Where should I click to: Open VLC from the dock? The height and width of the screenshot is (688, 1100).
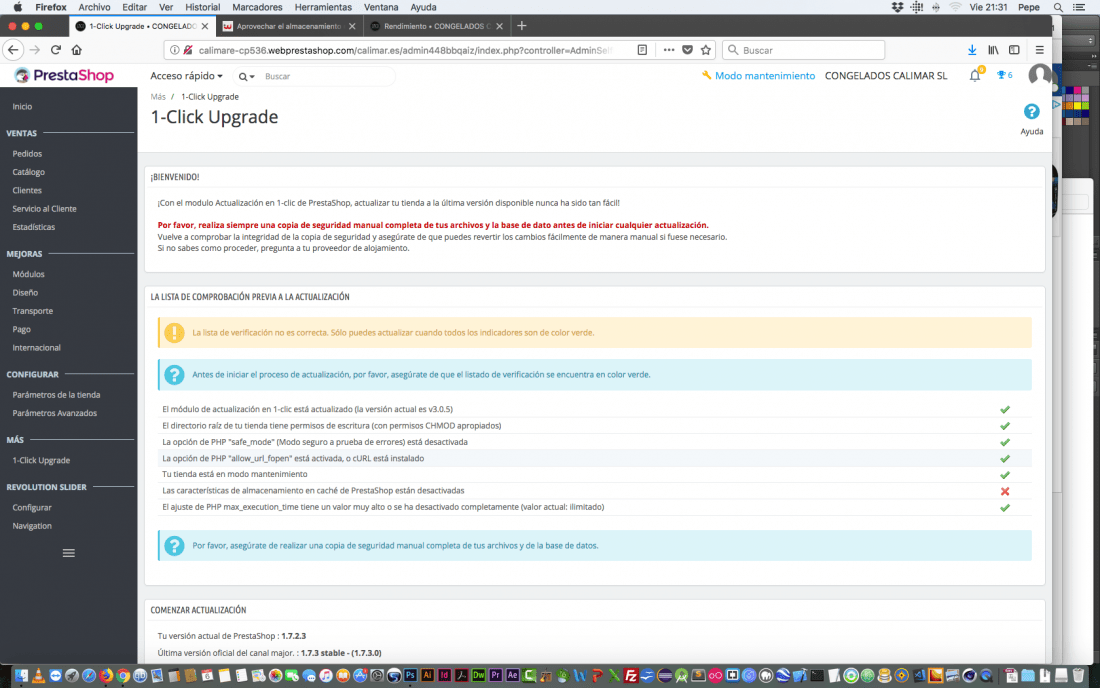(39, 675)
